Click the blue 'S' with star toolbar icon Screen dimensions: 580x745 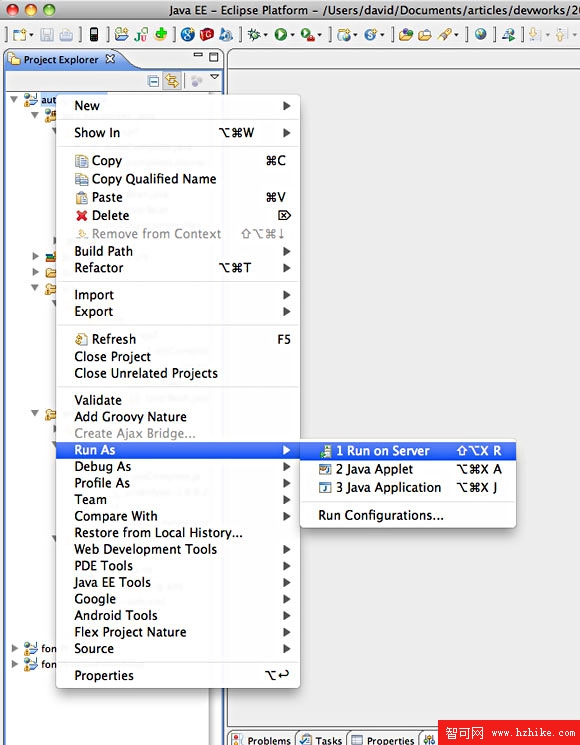click(371, 35)
